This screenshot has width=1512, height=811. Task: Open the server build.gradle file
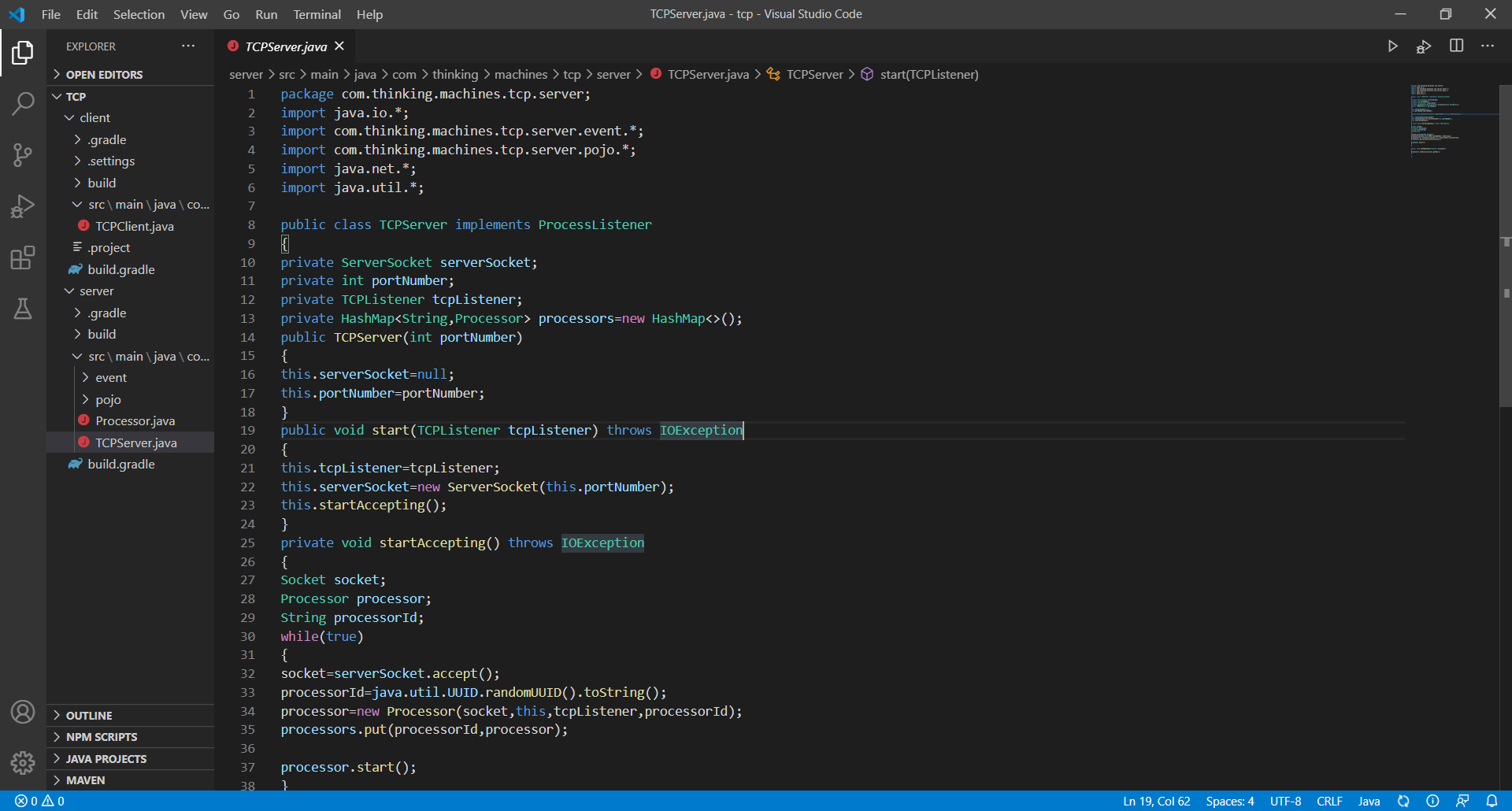tap(131, 464)
